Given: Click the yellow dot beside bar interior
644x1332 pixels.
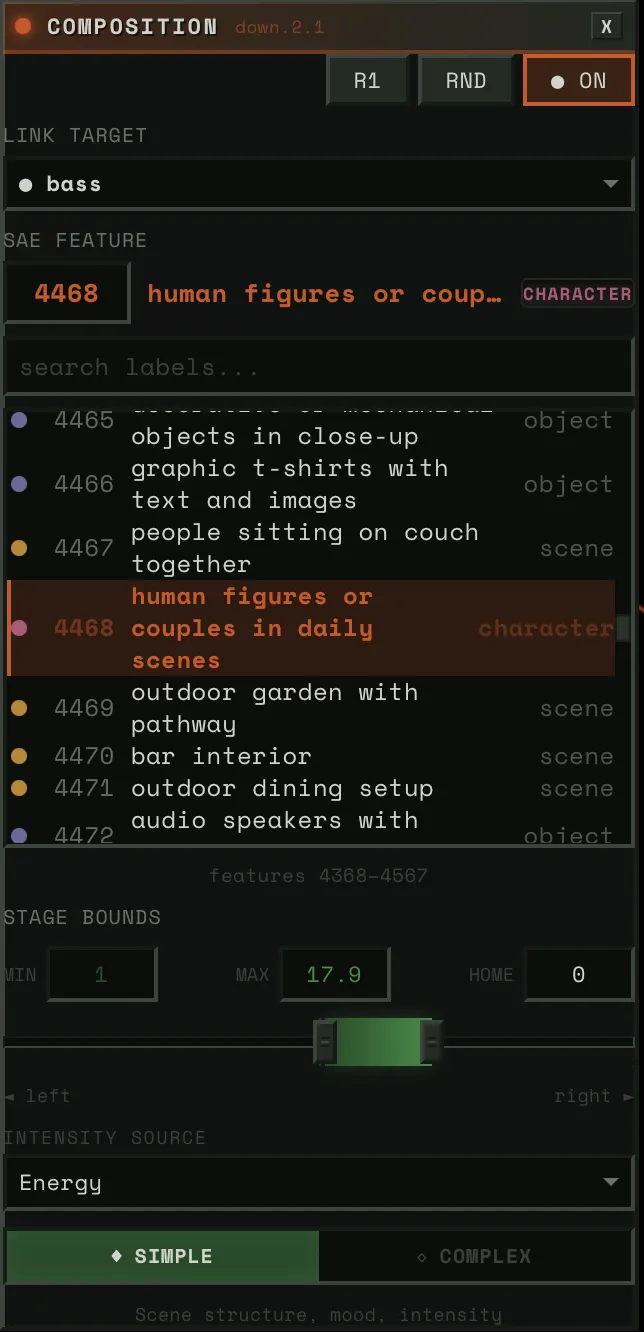Looking at the screenshot, I should pos(19,756).
